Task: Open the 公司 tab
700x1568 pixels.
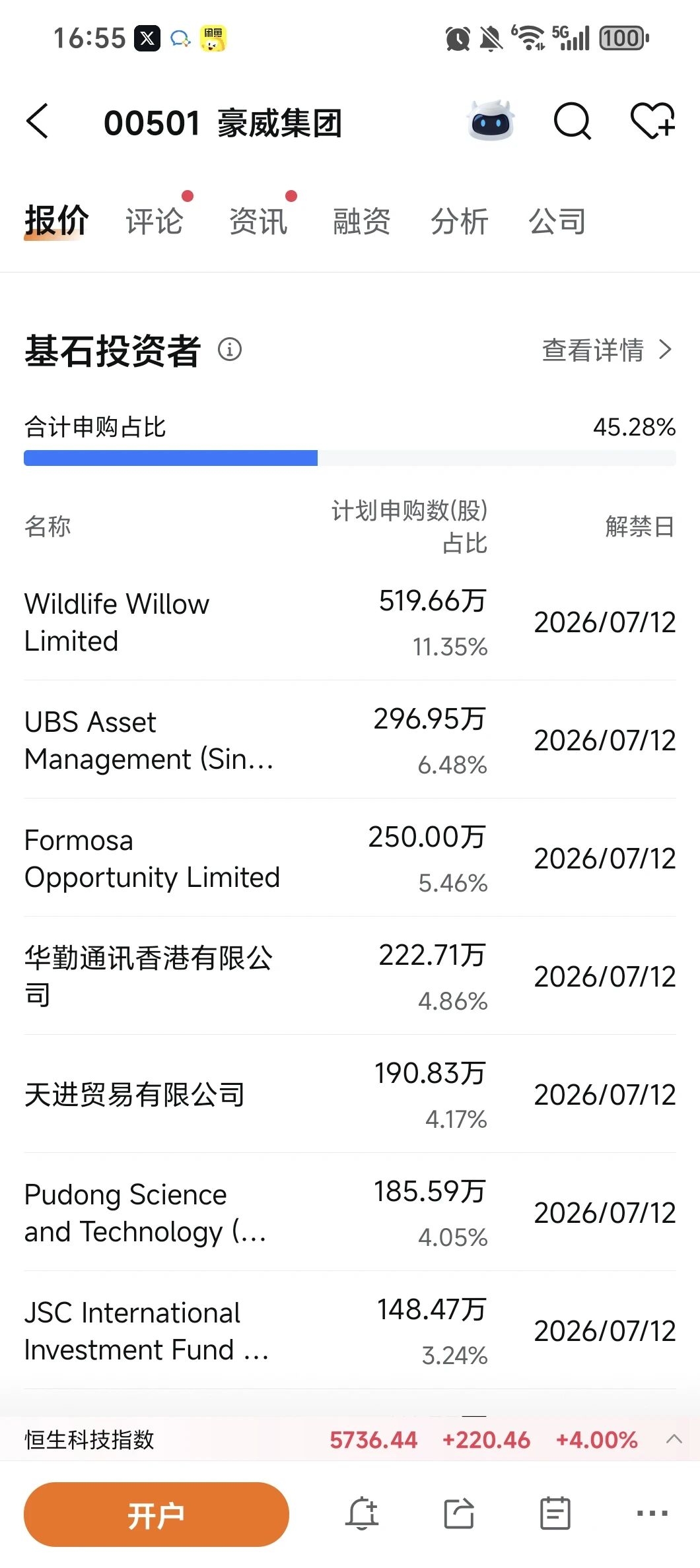Action: pyautogui.click(x=557, y=221)
